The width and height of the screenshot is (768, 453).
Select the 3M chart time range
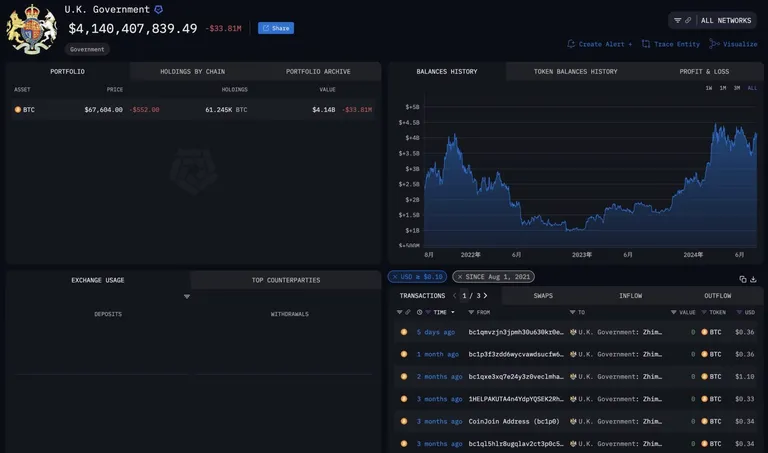click(737, 88)
